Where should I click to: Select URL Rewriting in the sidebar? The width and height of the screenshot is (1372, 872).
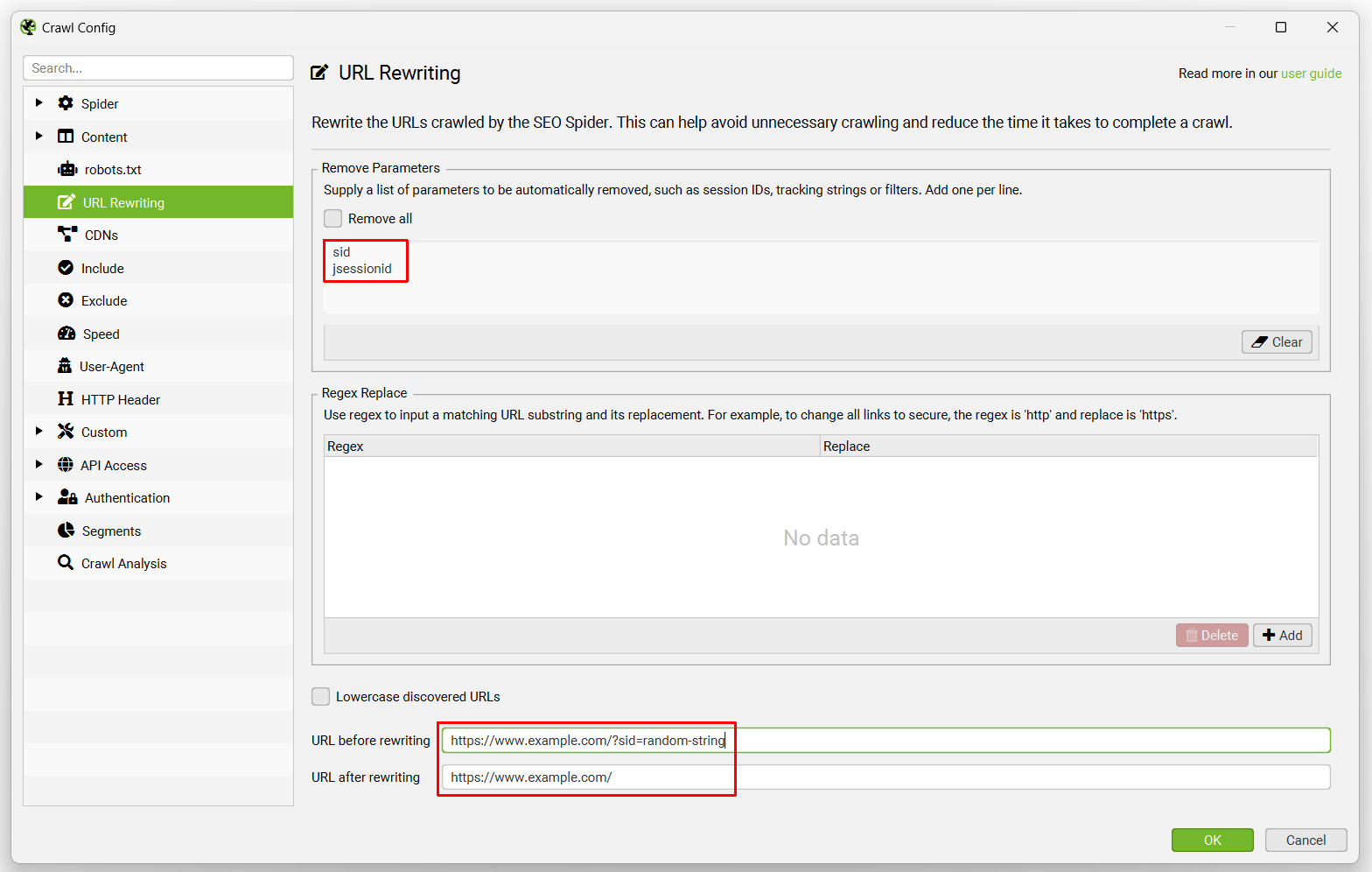click(x=158, y=202)
